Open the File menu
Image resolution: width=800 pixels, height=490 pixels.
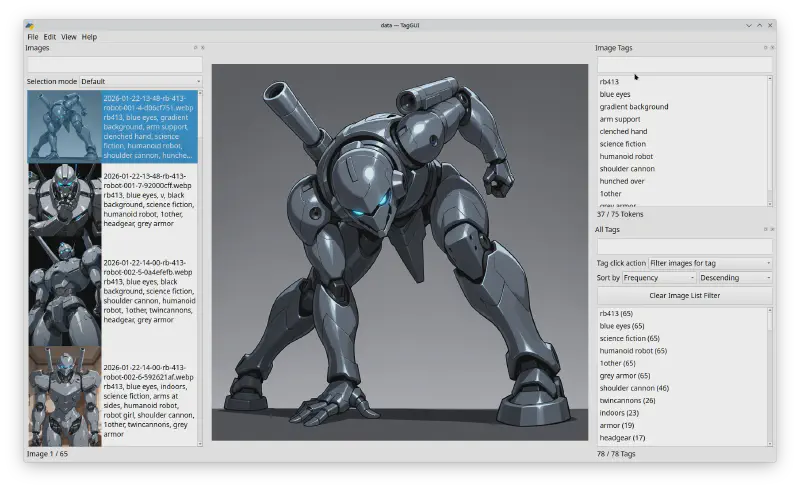(x=33, y=37)
